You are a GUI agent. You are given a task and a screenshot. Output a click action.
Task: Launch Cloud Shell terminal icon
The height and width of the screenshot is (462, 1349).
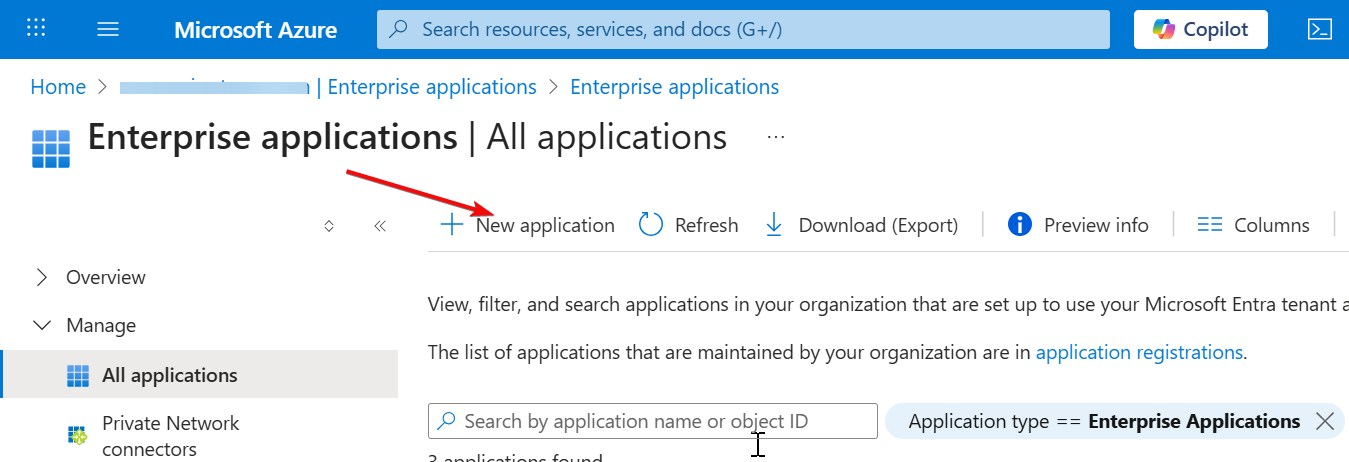(1320, 29)
